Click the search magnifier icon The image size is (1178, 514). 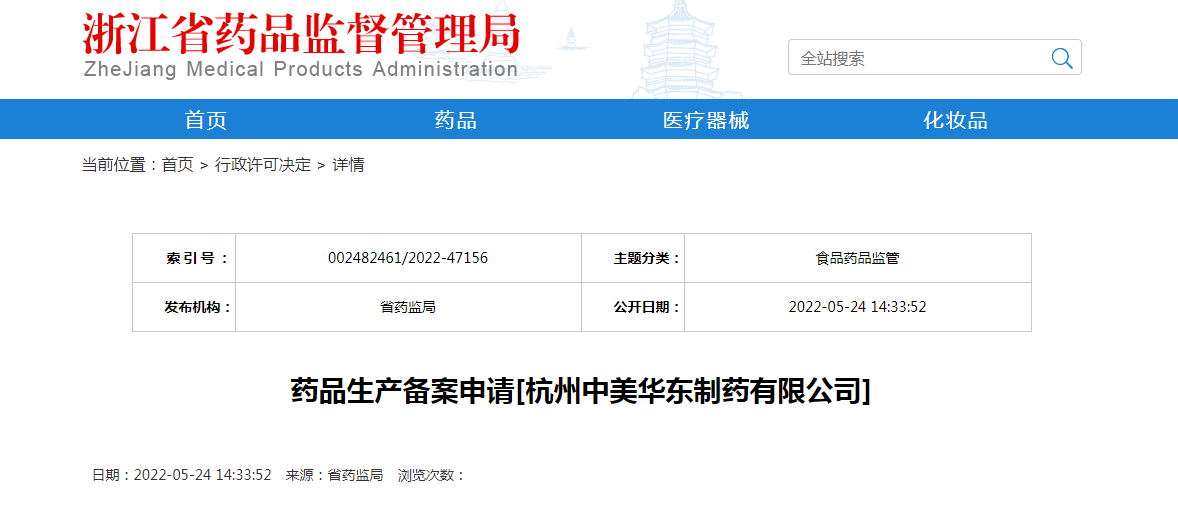1062,58
